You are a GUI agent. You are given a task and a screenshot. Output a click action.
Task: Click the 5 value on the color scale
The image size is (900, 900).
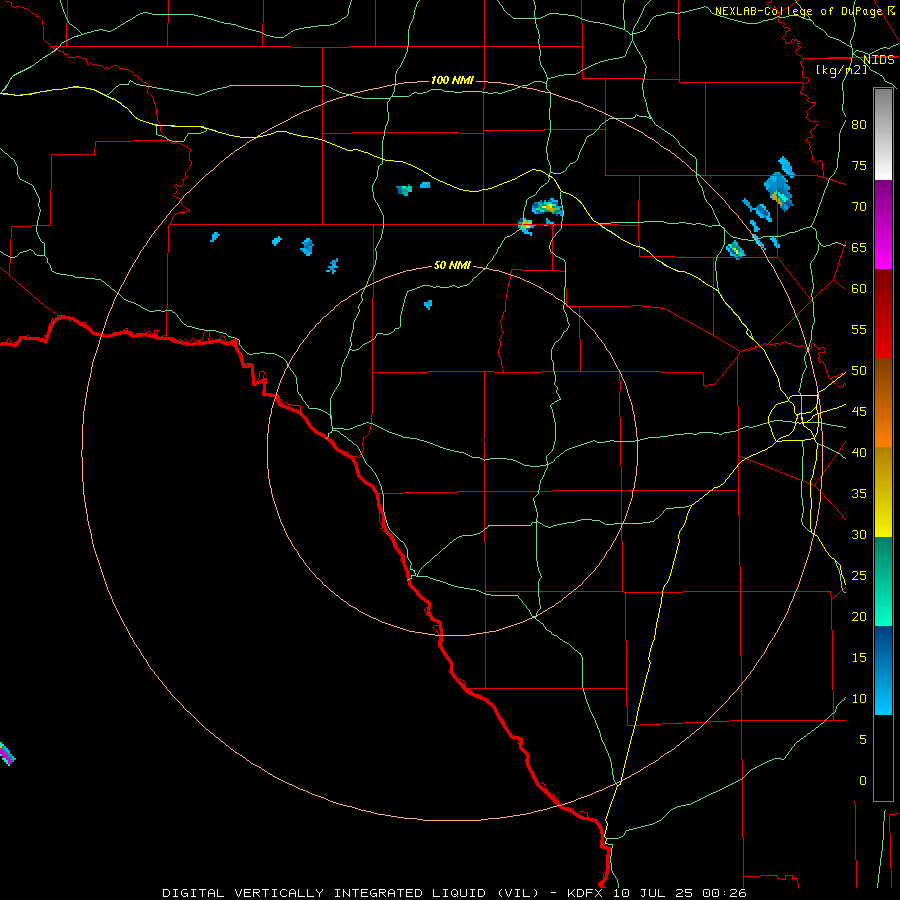(863, 739)
